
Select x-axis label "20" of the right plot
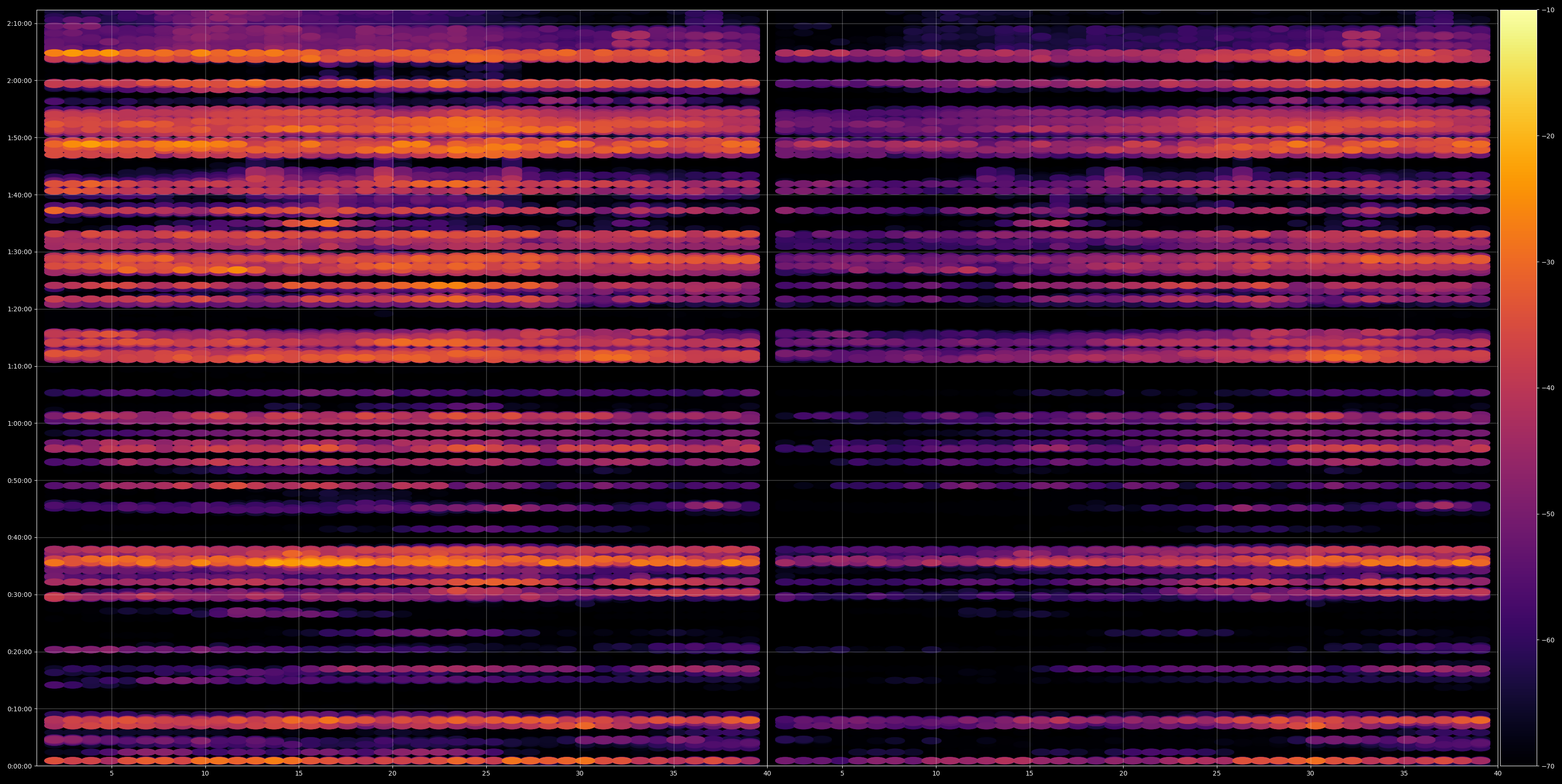click(1124, 774)
